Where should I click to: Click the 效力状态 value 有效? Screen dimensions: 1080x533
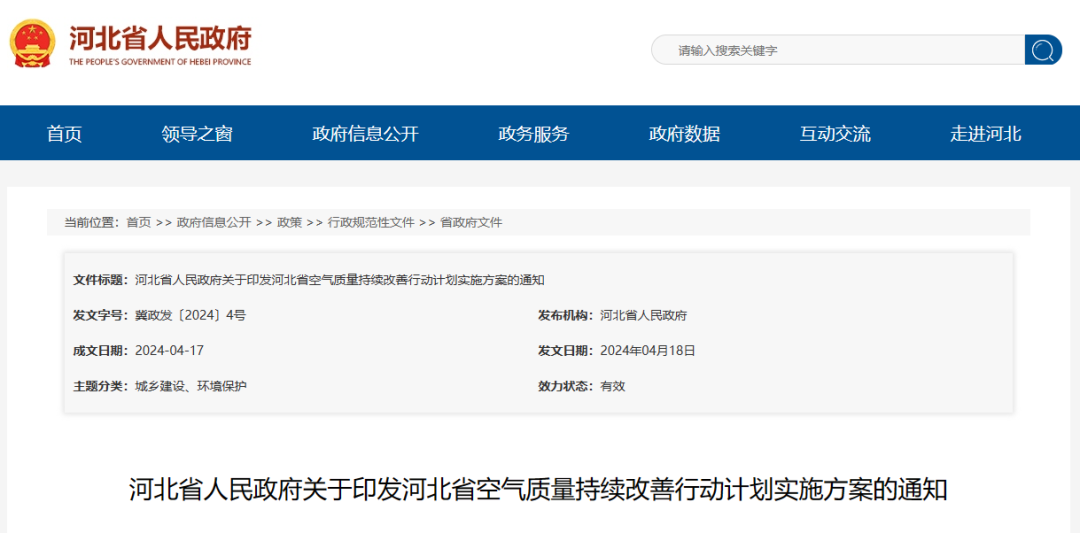(612, 386)
